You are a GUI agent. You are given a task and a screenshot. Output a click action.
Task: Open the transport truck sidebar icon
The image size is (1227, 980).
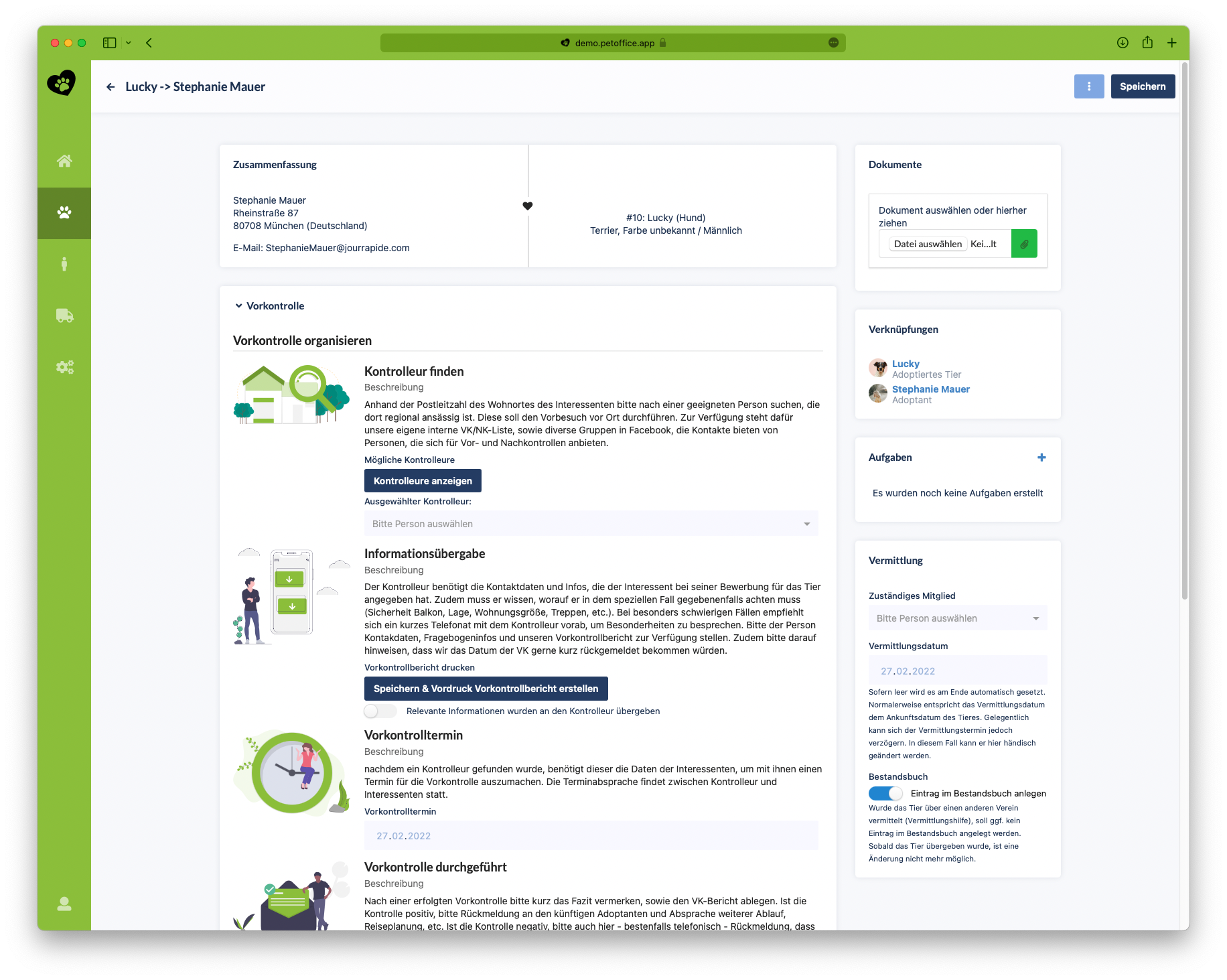[x=64, y=316]
